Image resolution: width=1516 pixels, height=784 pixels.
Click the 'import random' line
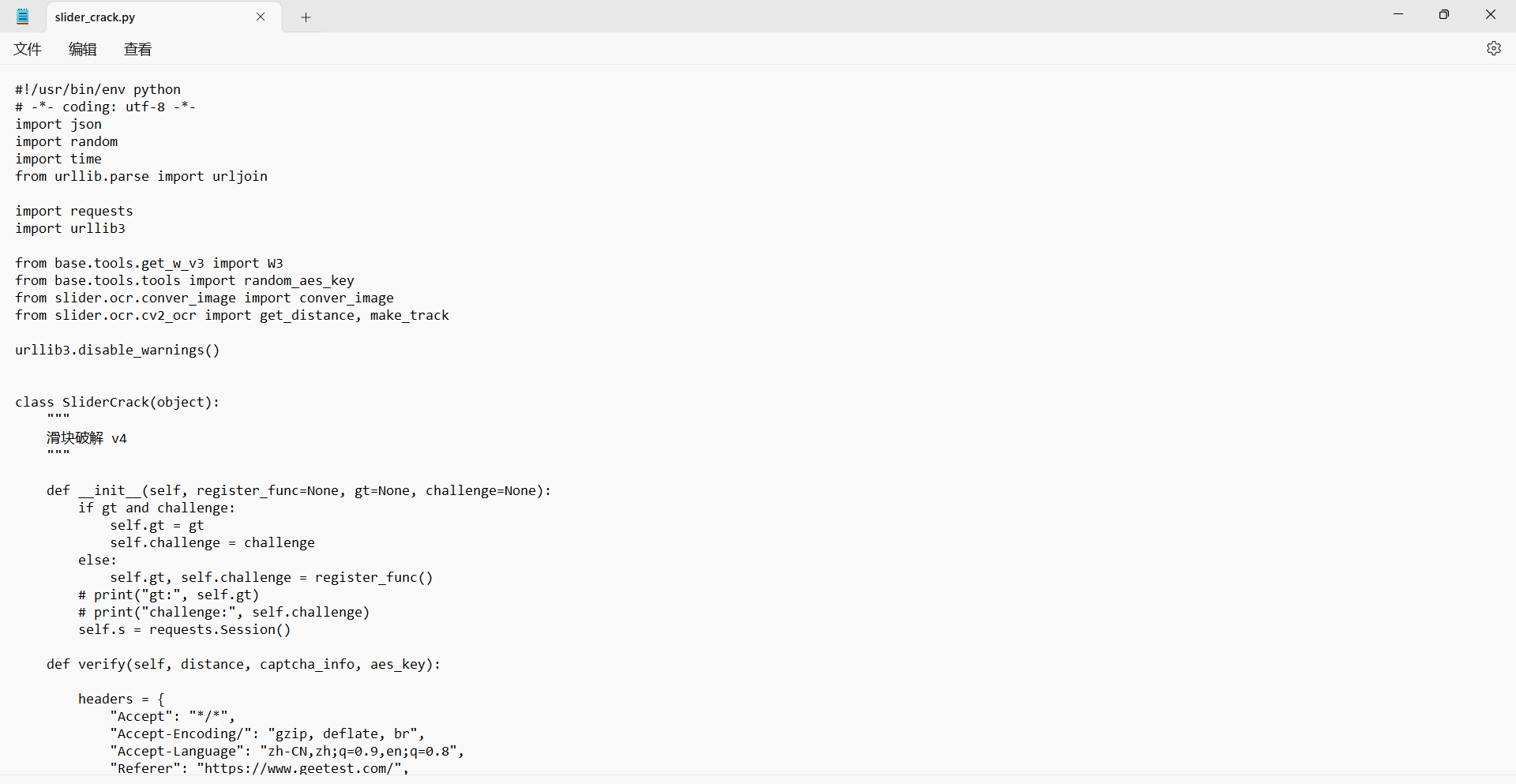point(66,141)
